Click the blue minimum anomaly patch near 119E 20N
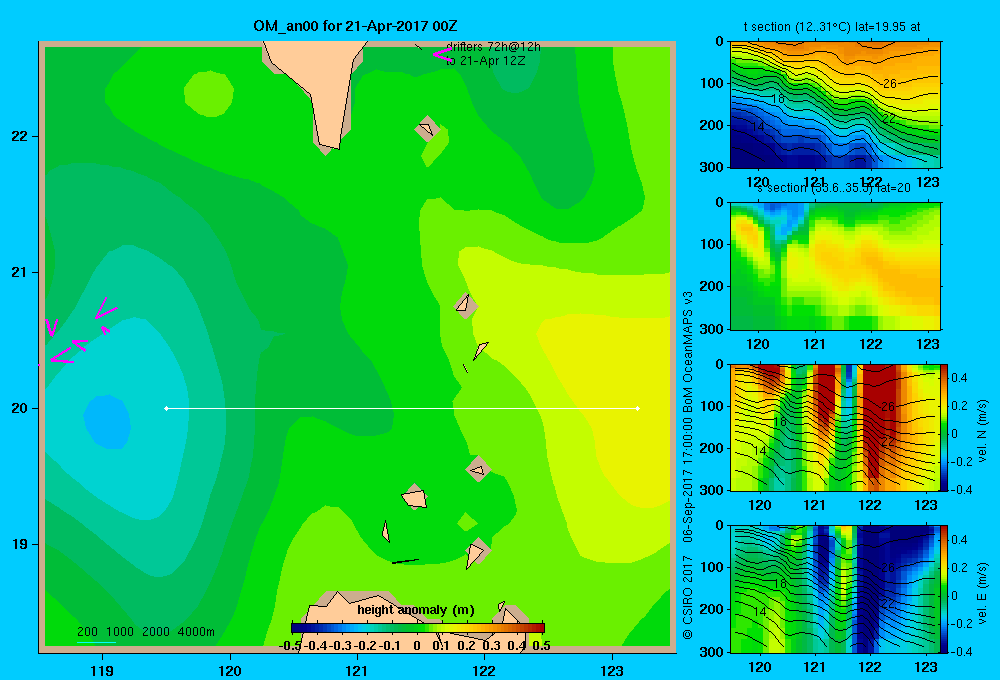Viewport: 1000px width, 680px height. click(x=107, y=421)
